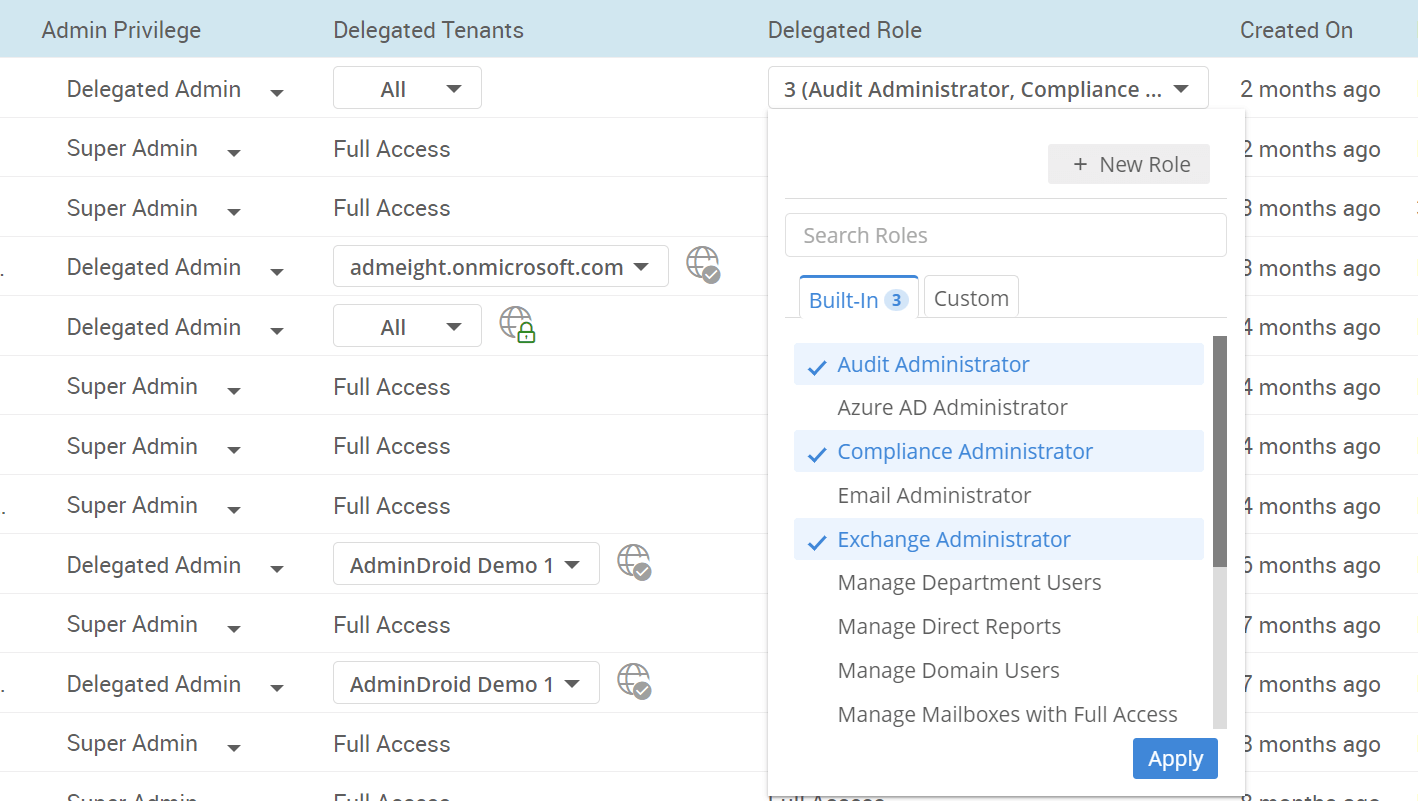Deselect the Exchange Administrator role

coord(953,539)
